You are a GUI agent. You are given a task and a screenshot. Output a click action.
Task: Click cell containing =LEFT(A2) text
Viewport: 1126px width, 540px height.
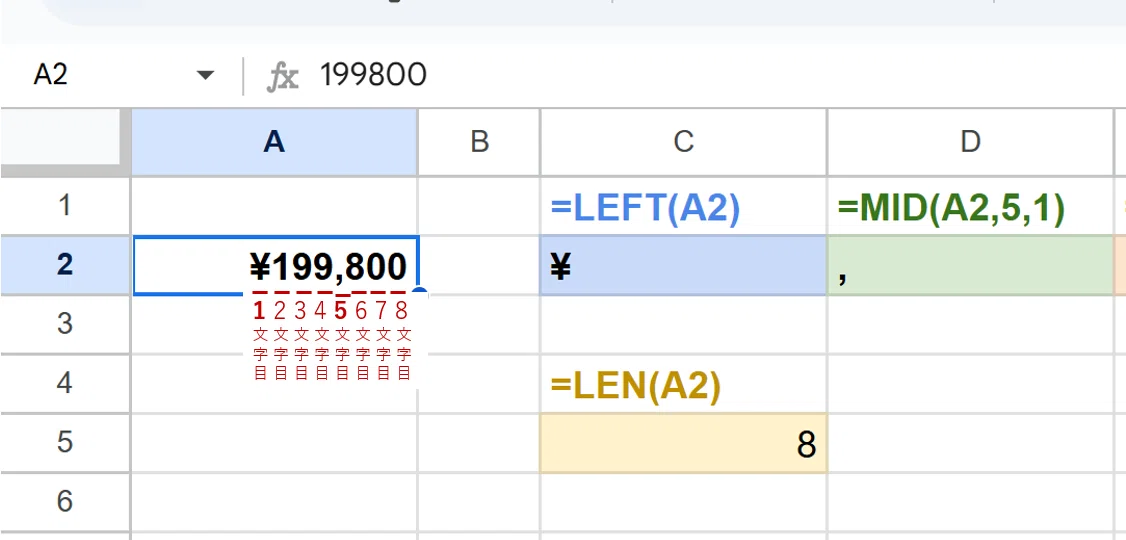click(684, 206)
